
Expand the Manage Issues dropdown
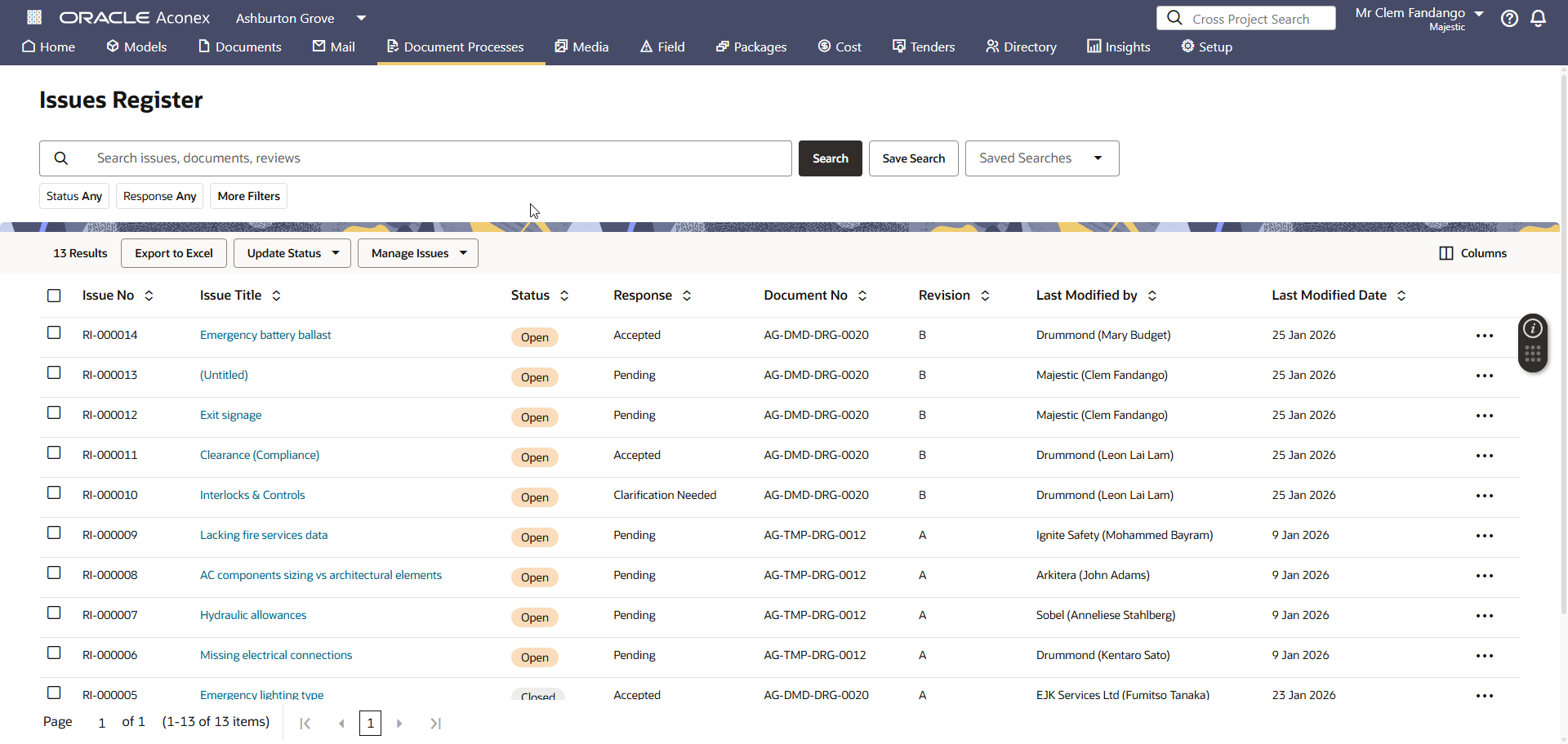[417, 253]
